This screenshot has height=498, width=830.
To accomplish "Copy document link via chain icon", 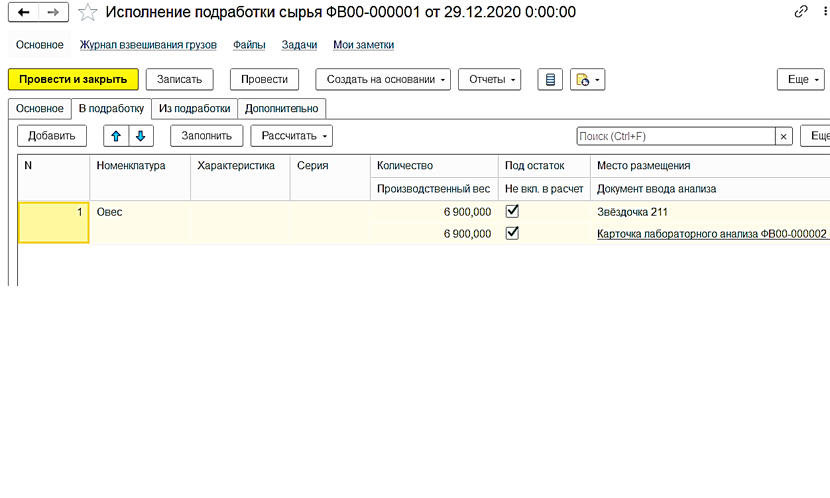I will [801, 11].
